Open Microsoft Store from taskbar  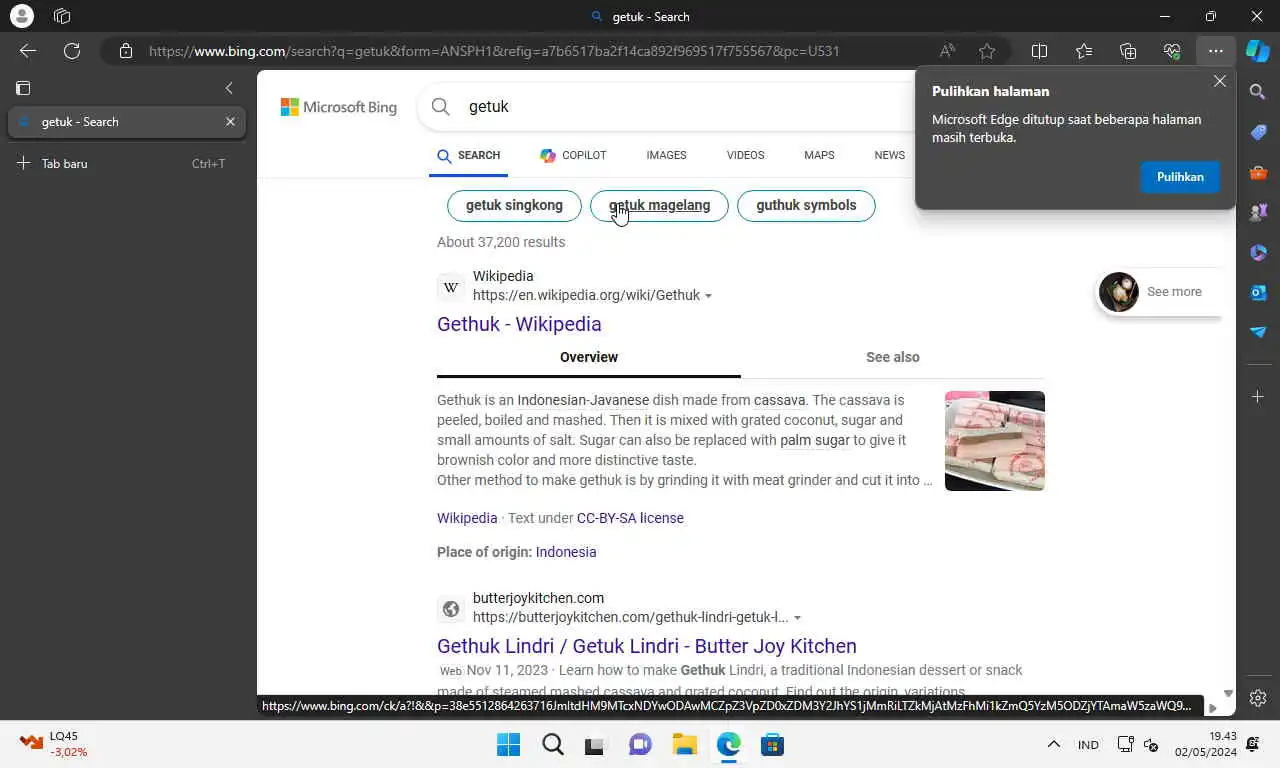point(772,745)
